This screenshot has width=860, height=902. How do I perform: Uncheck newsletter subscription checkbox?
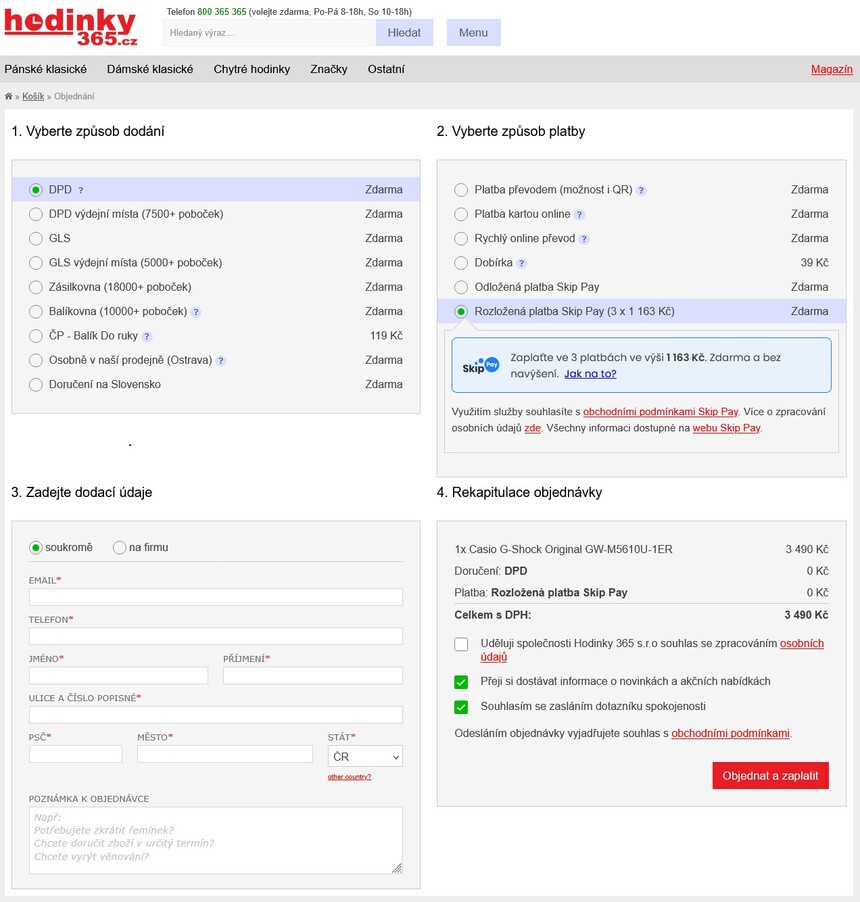[x=461, y=682]
